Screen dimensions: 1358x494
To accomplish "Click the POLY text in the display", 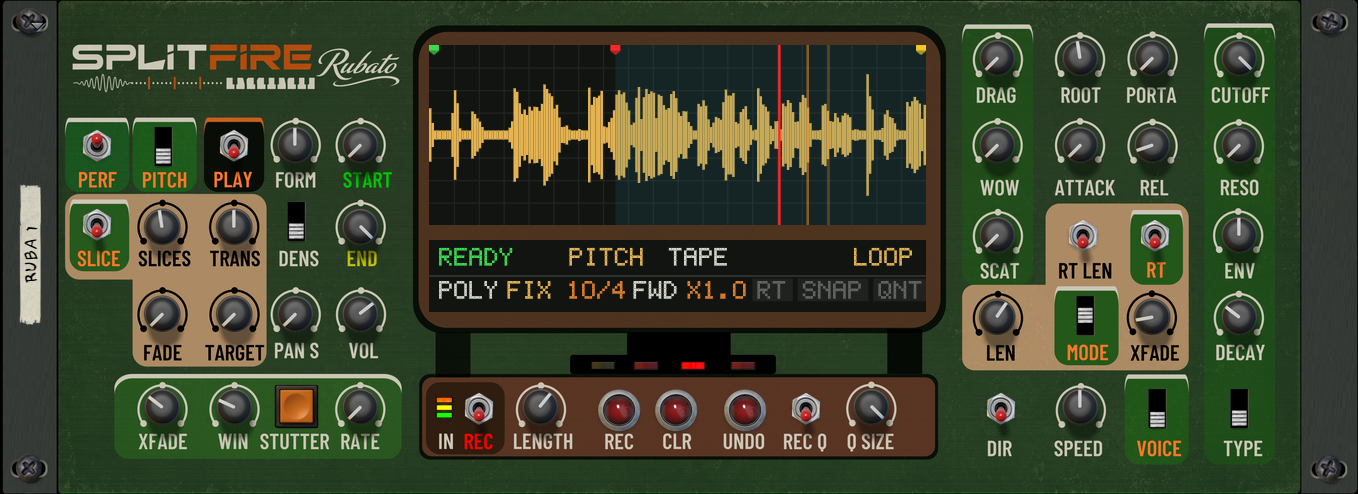I will (x=468, y=291).
